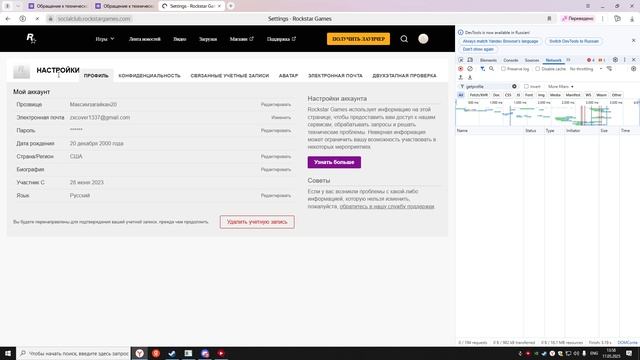Open Network panel settings gear
Screen dimensions: 640x360
tap(633, 69)
